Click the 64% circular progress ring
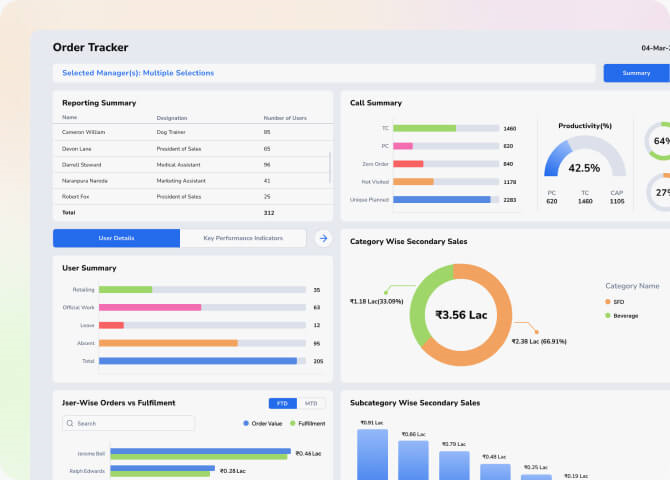The height and width of the screenshot is (480, 670). [660, 141]
